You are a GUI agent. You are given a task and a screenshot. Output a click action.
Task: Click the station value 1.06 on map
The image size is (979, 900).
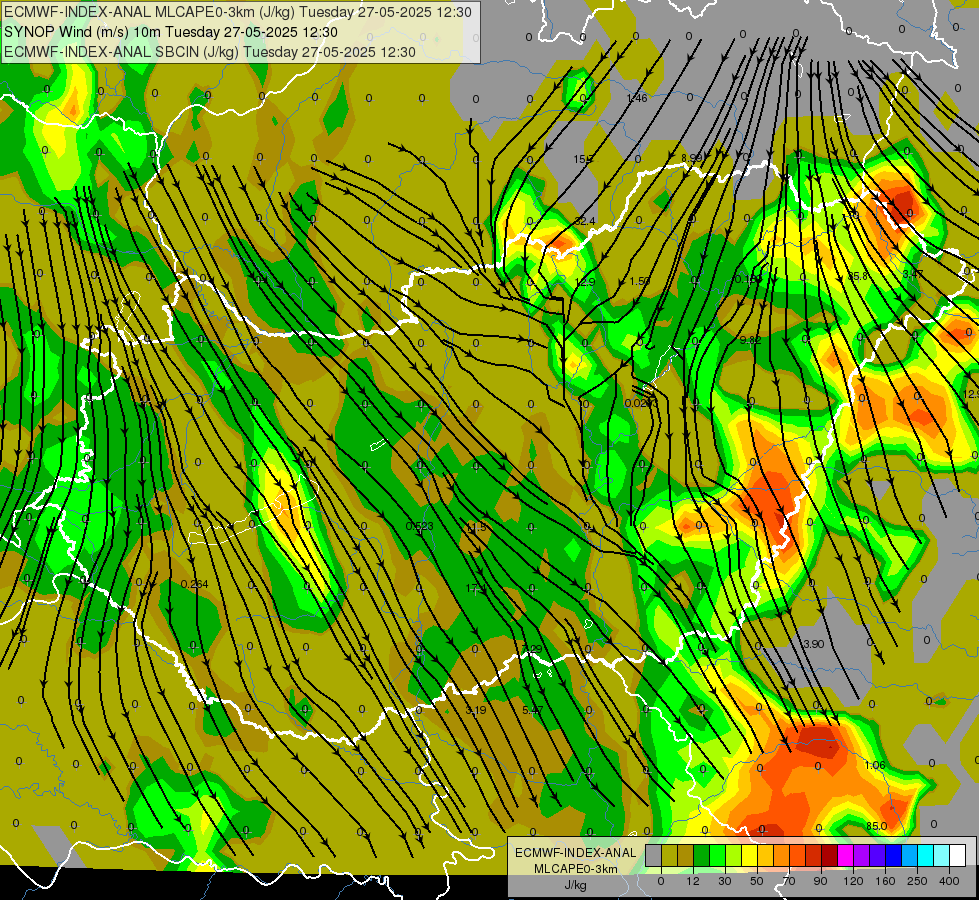pos(875,766)
